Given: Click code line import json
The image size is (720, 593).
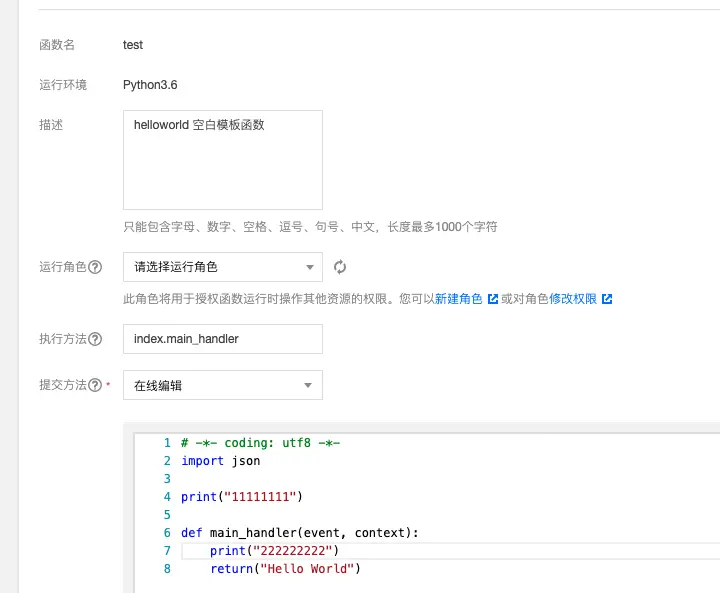Looking at the screenshot, I should 220,461.
